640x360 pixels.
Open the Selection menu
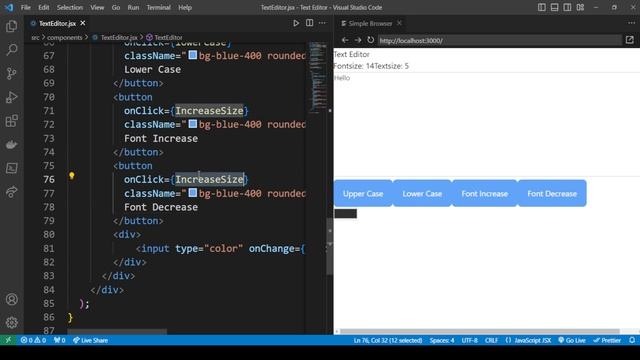[70, 7]
